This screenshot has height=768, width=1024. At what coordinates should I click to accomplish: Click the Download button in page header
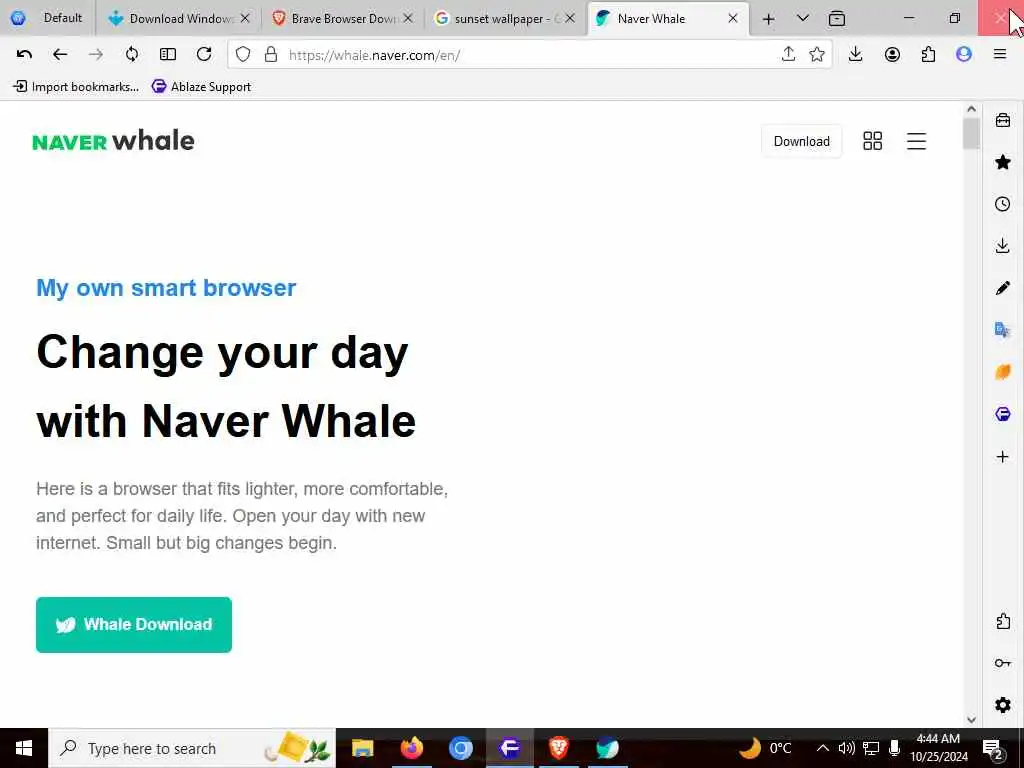pyautogui.click(x=801, y=141)
